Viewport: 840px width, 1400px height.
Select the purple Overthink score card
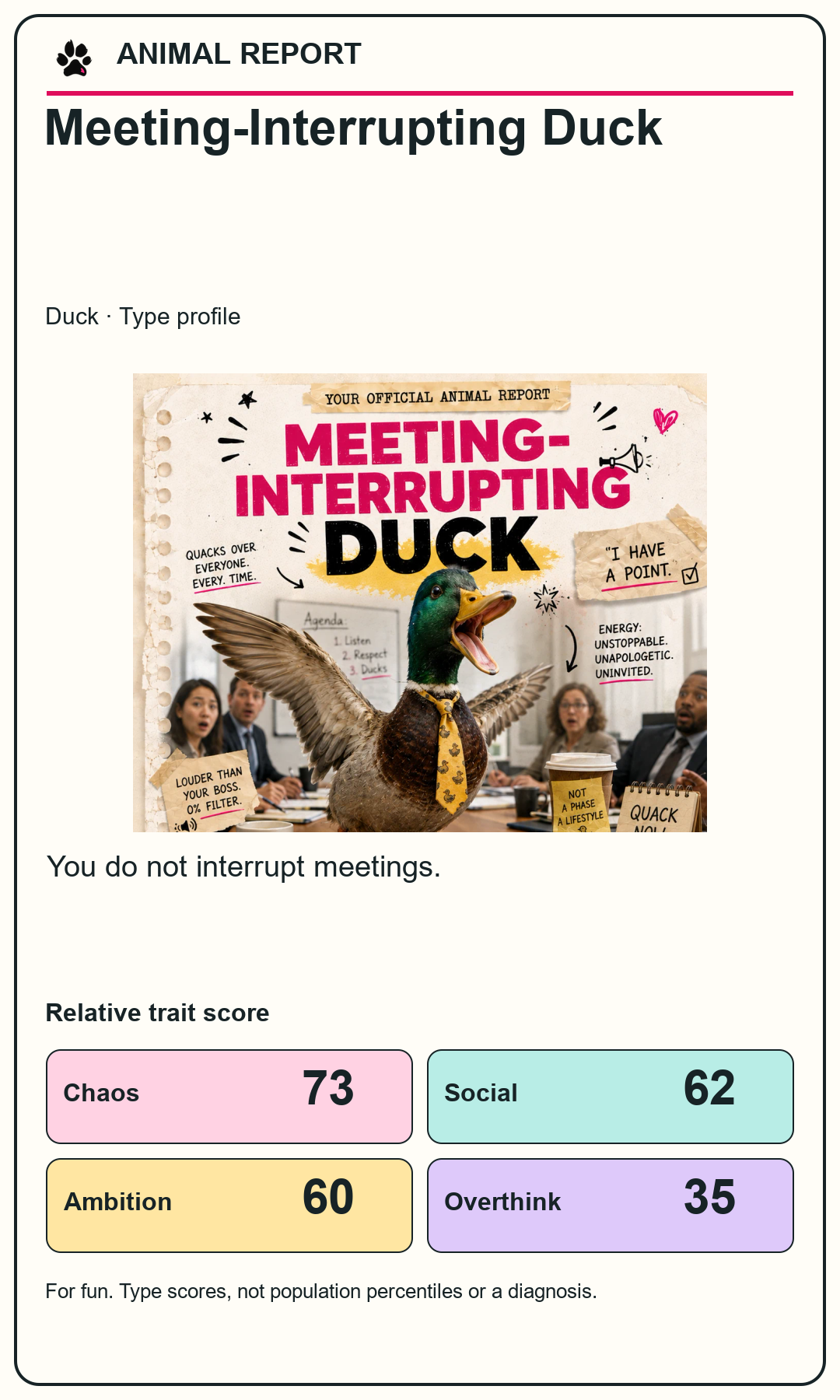point(611,1206)
